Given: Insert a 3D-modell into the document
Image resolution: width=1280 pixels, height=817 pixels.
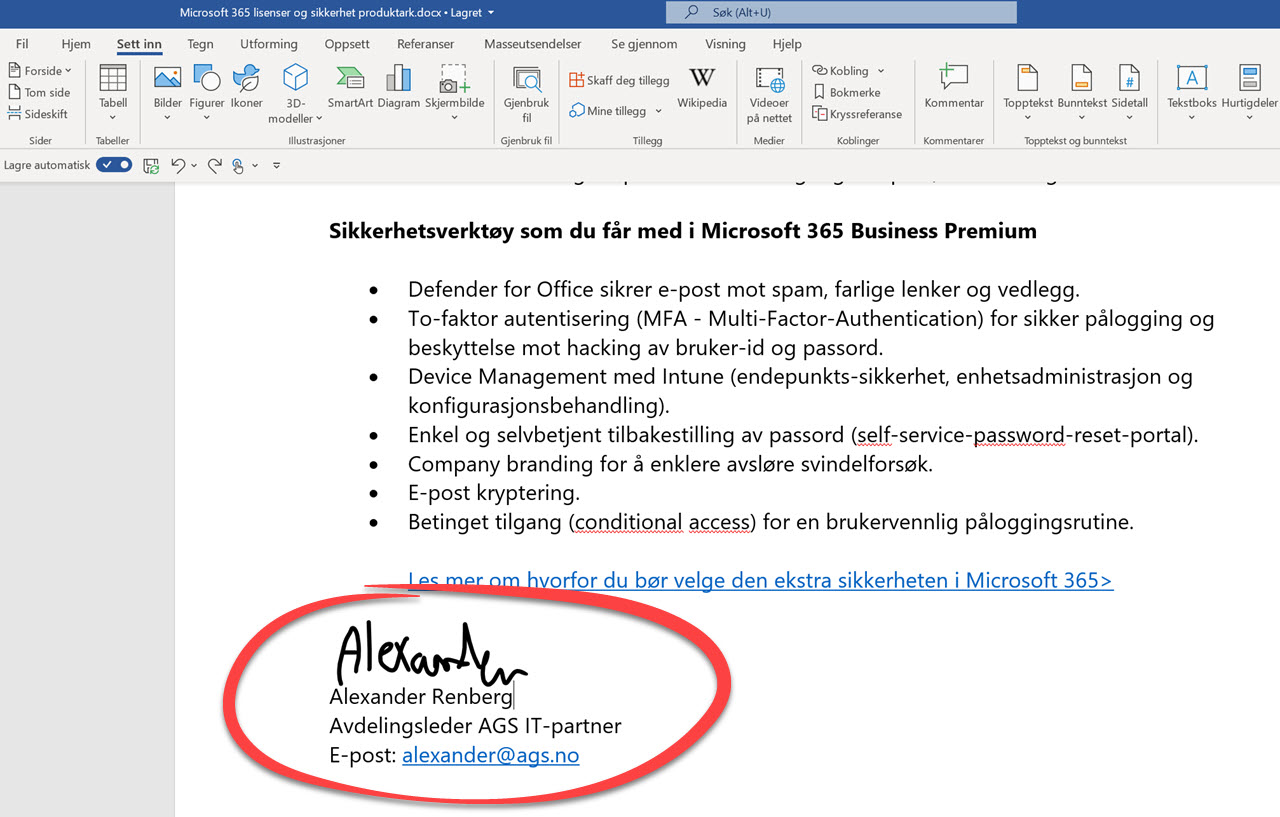Looking at the screenshot, I should tap(294, 90).
